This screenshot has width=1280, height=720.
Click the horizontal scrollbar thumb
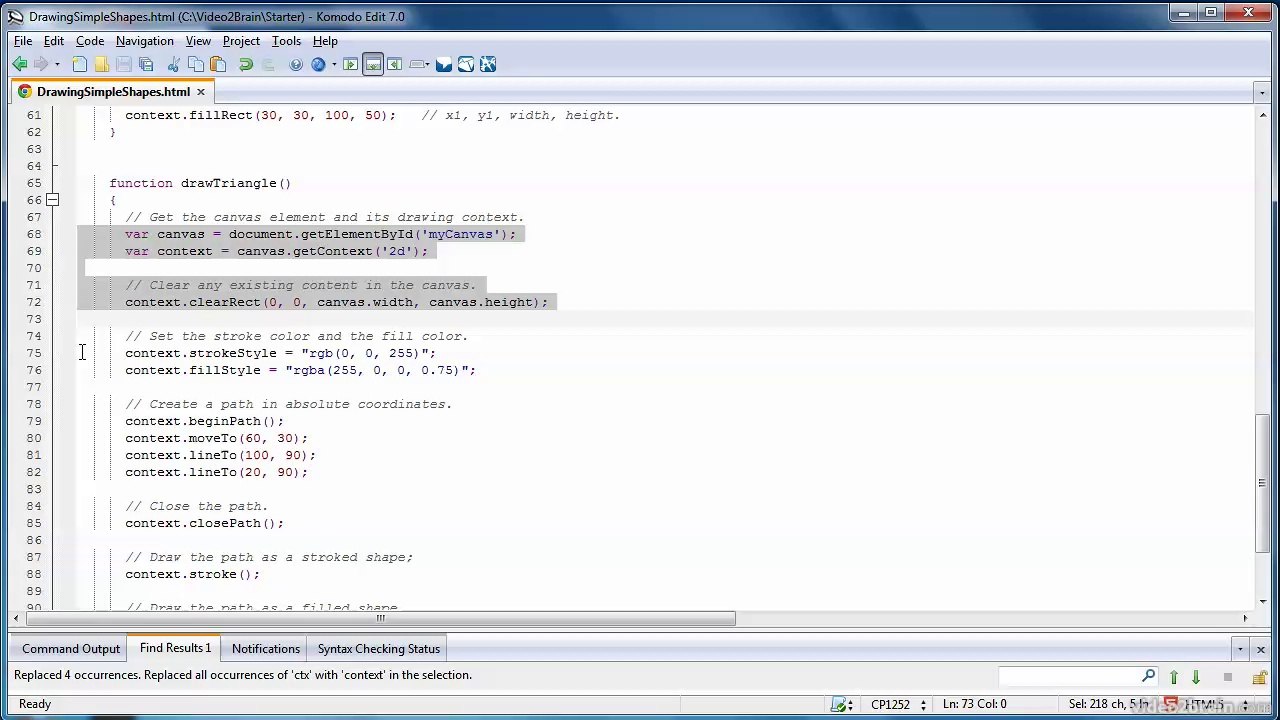pos(380,618)
